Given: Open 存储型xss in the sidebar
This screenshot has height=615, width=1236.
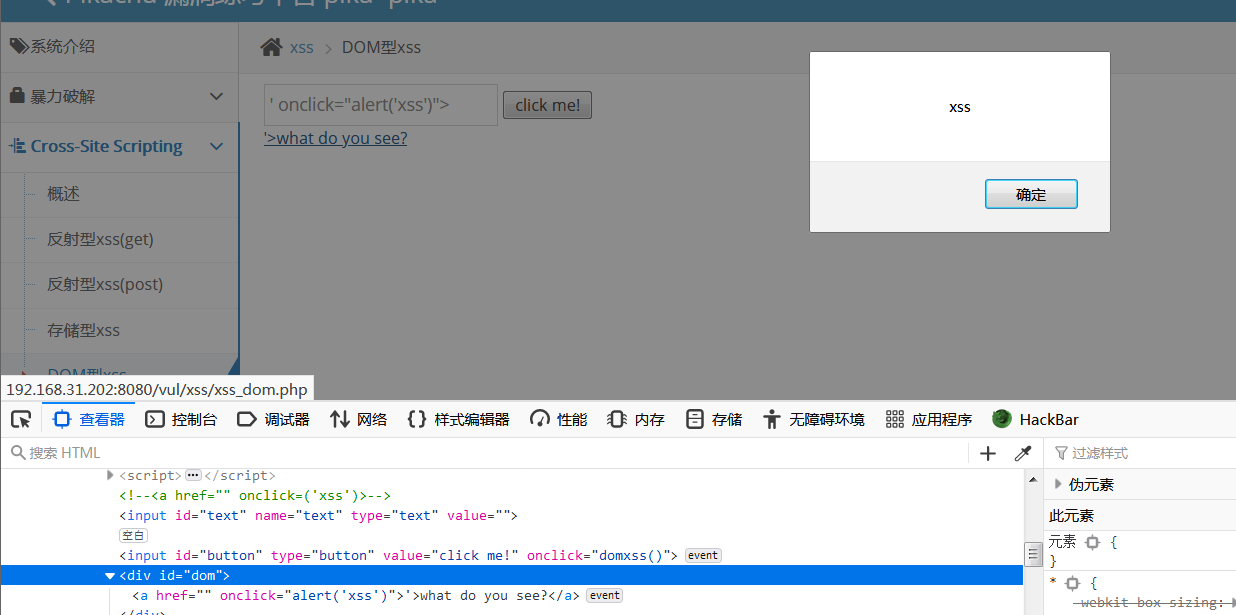Looking at the screenshot, I should click(83, 330).
